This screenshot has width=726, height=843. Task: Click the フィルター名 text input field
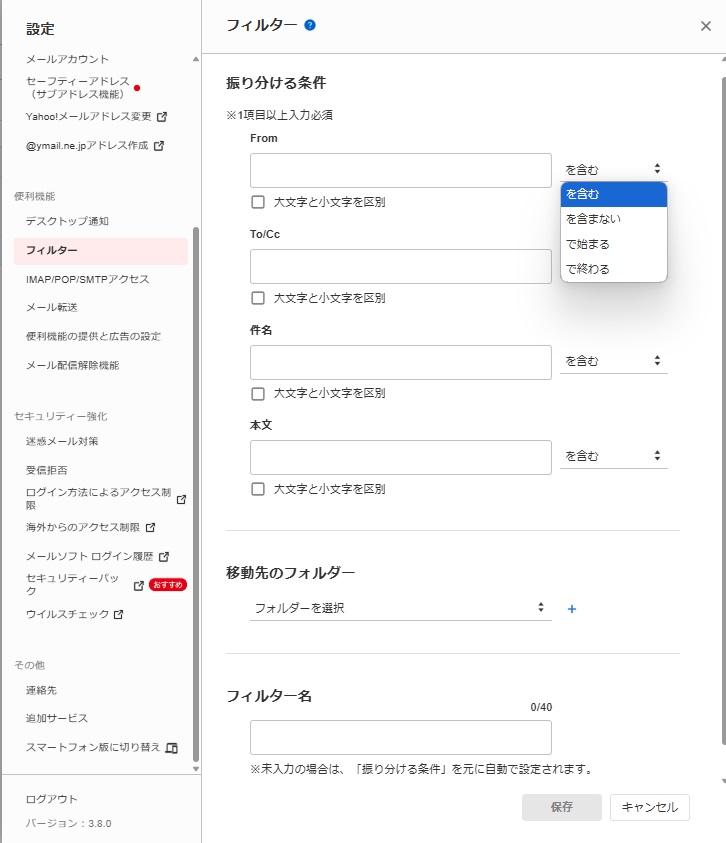(x=400, y=738)
